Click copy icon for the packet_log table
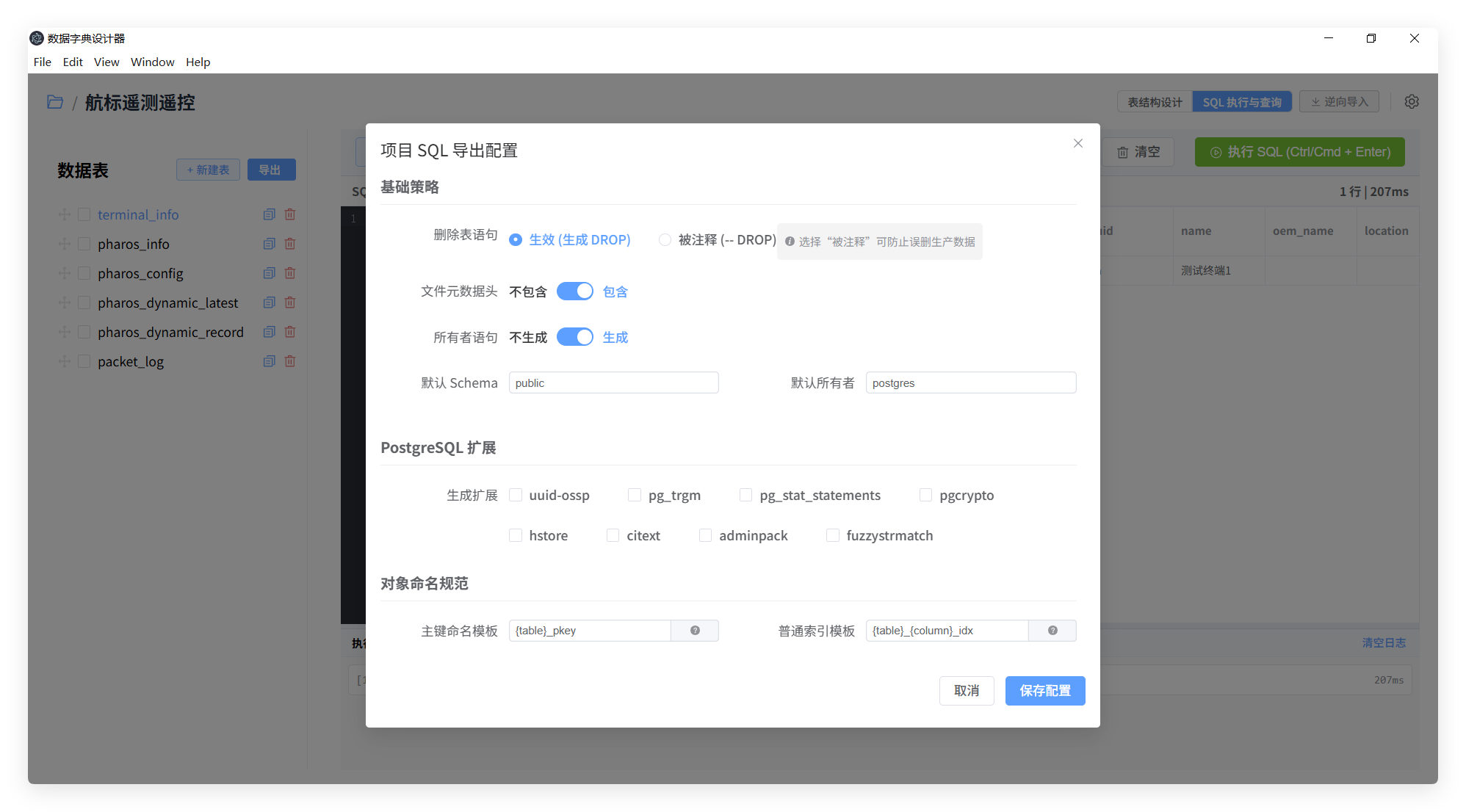1466x812 pixels. [x=269, y=361]
